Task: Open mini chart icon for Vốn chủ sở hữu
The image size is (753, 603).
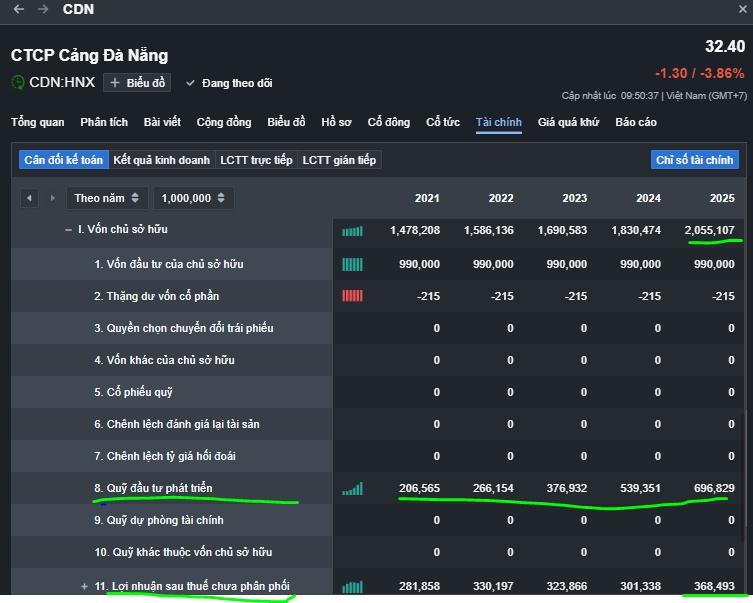Action: tap(352, 231)
